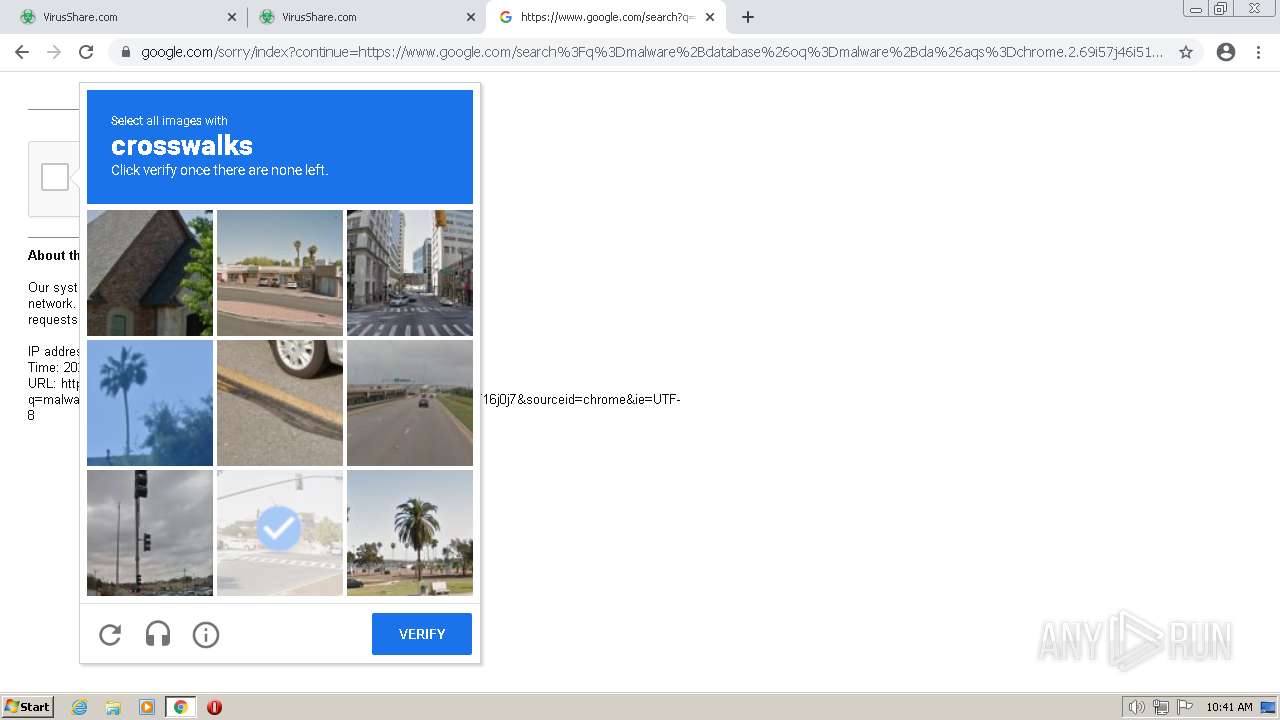Image resolution: width=1280 pixels, height=720 pixels.
Task: Select the parking lot storefront tile
Action: pos(280,273)
